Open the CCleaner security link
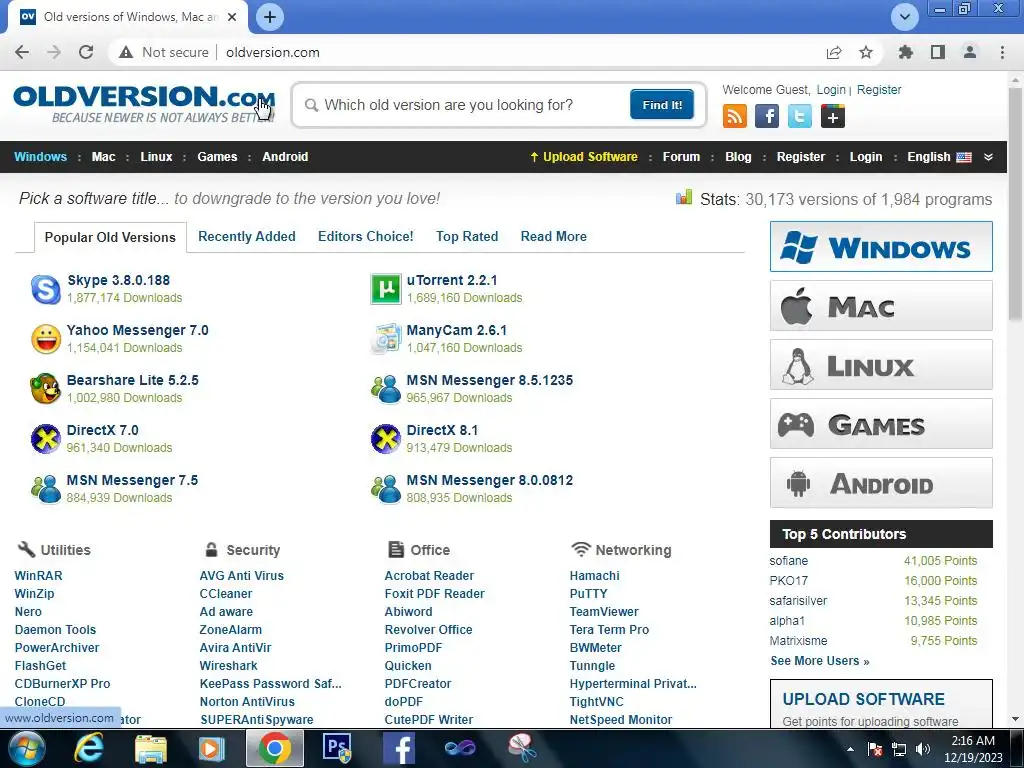Image resolution: width=1024 pixels, height=768 pixels. pos(226,594)
